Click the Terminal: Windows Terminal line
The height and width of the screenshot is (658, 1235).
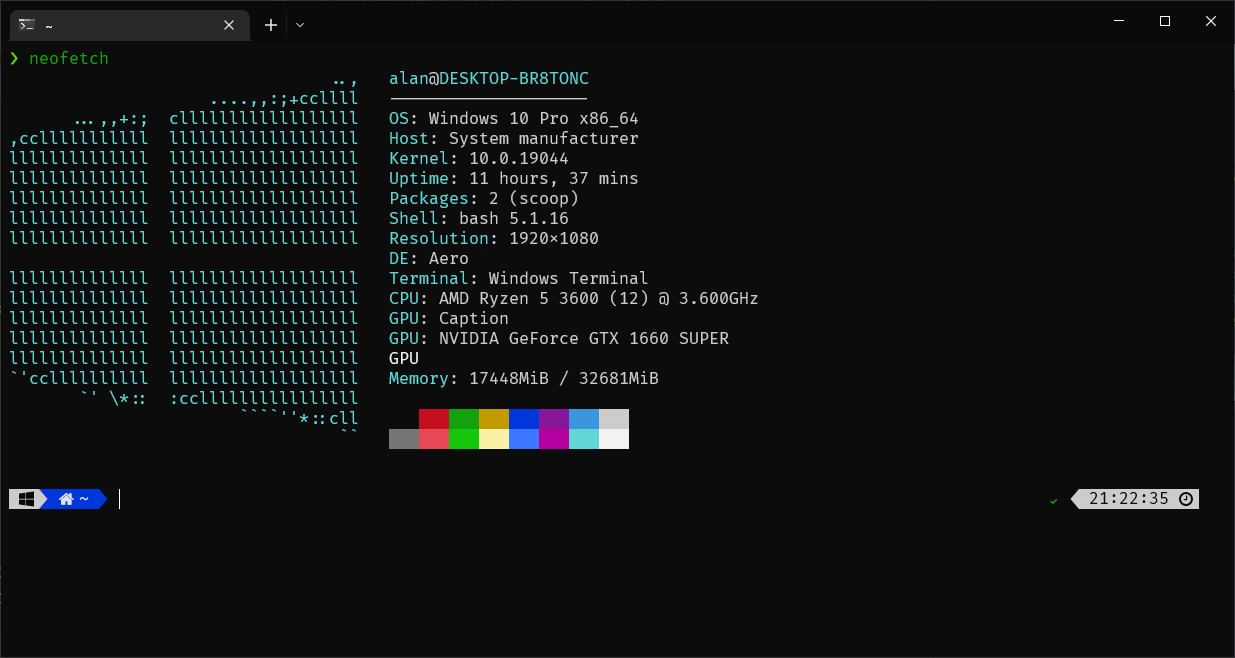(519, 279)
